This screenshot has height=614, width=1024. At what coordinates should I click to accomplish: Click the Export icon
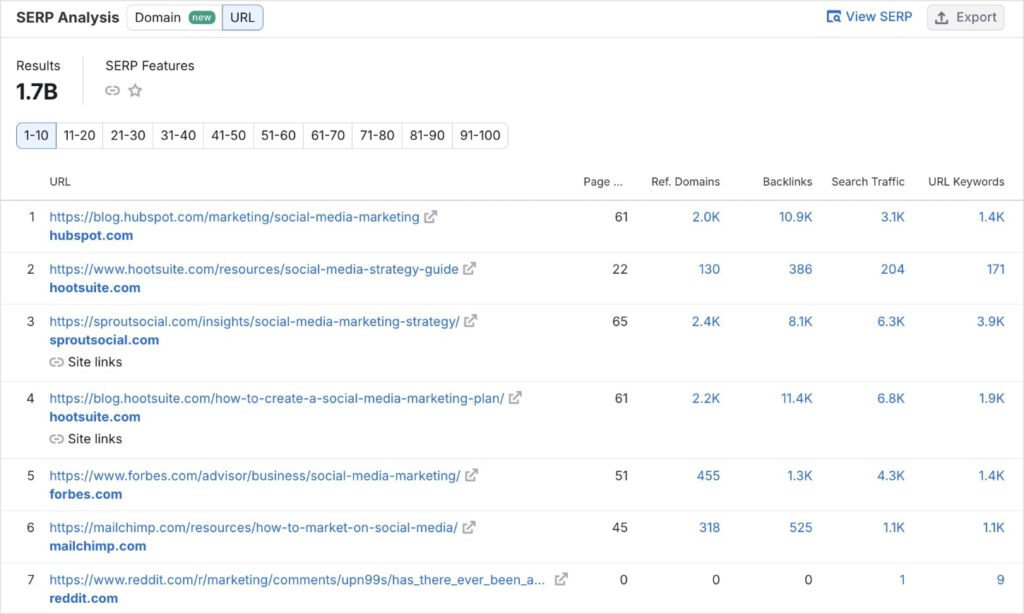click(942, 17)
